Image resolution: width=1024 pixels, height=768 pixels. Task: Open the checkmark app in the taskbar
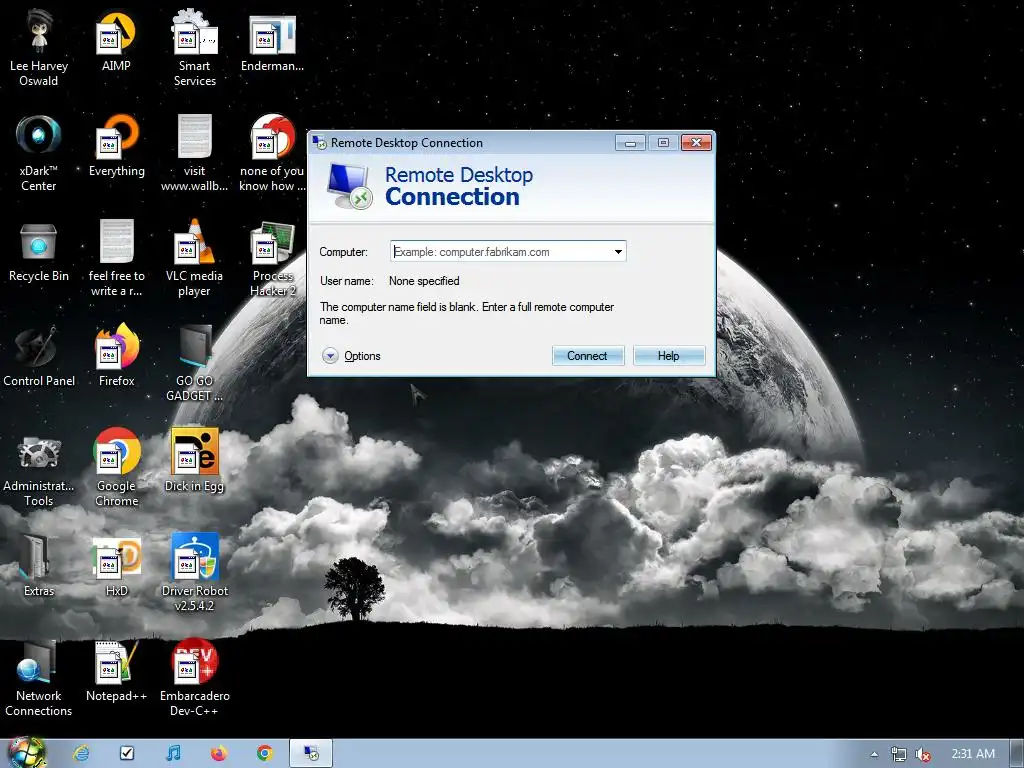[127, 753]
